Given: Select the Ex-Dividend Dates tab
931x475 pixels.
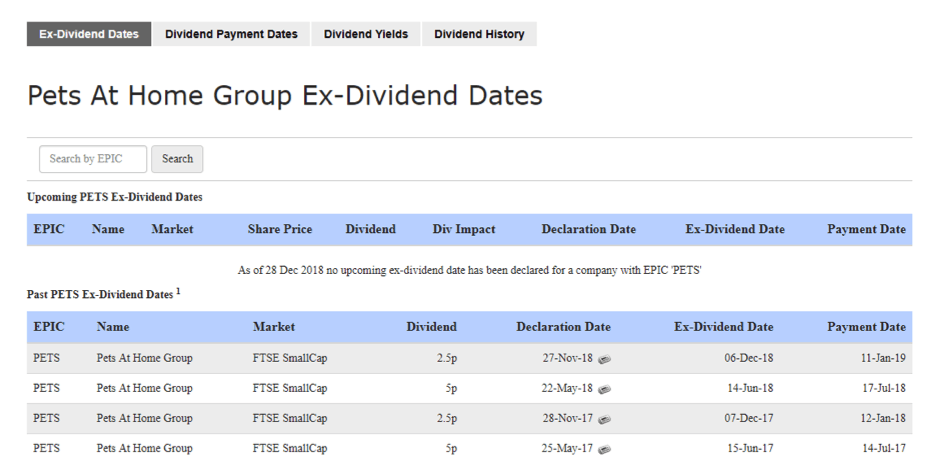Looking at the screenshot, I should 89,34.
